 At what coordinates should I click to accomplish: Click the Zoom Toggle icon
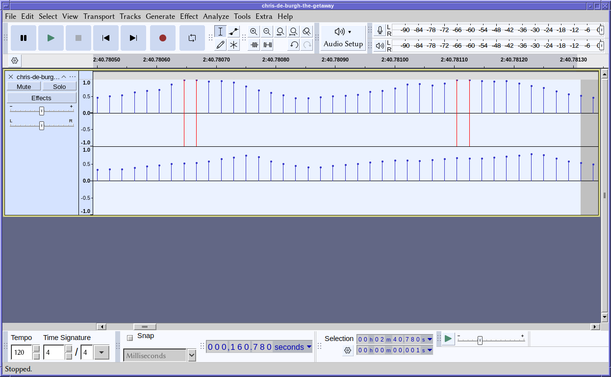click(x=307, y=32)
